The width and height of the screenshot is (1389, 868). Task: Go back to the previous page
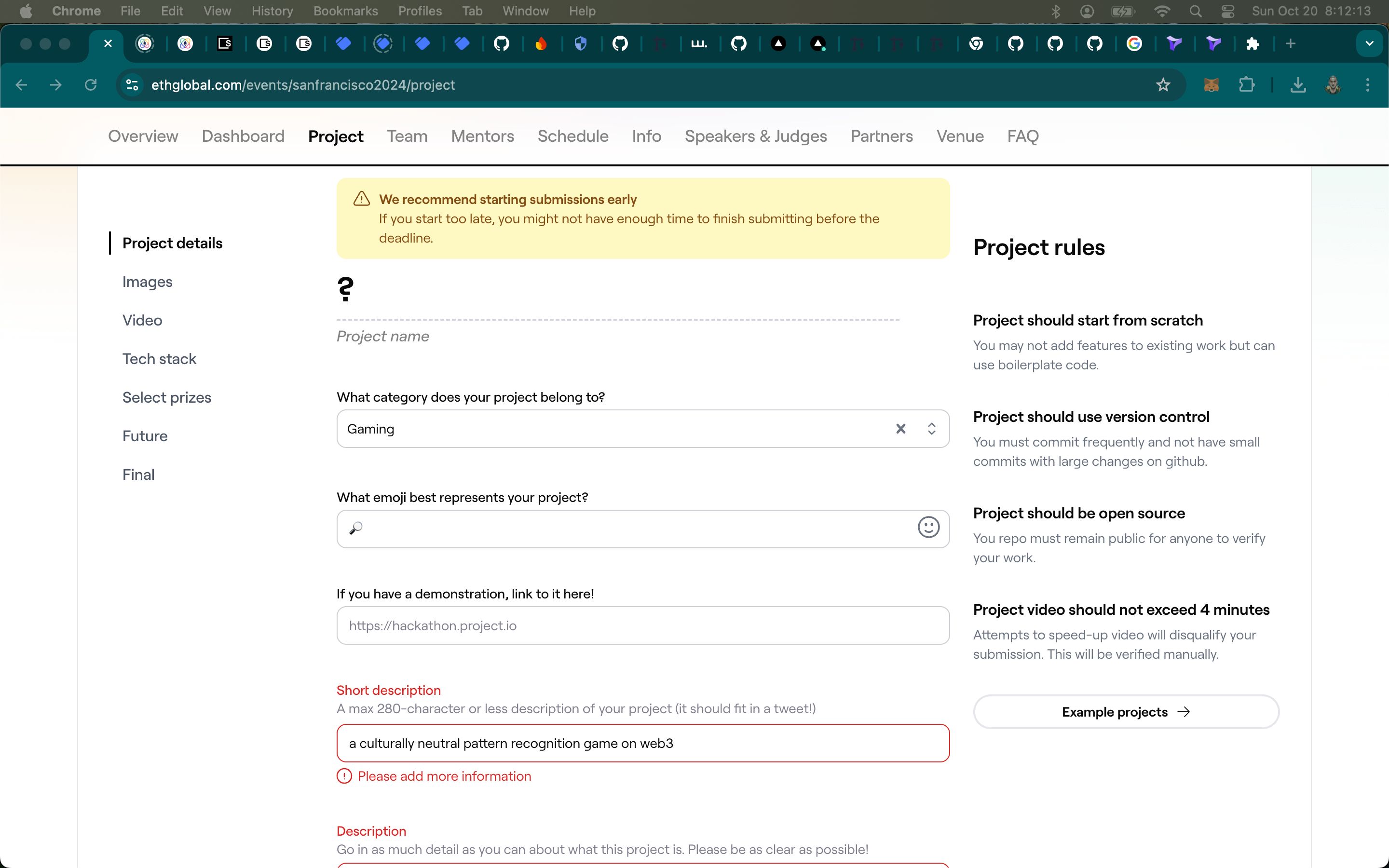point(21,85)
